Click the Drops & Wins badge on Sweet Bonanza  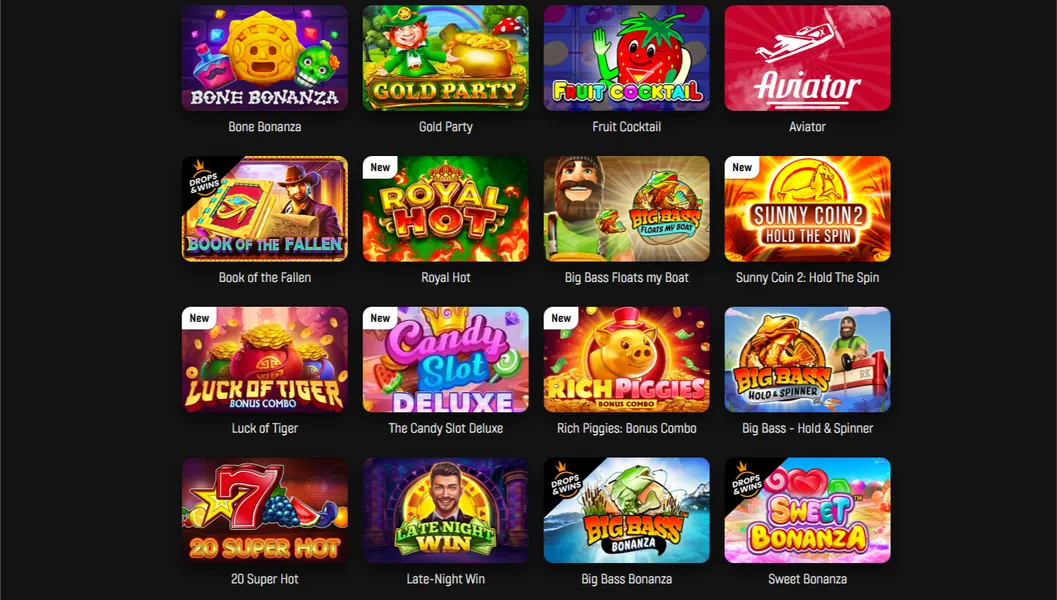click(x=748, y=480)
